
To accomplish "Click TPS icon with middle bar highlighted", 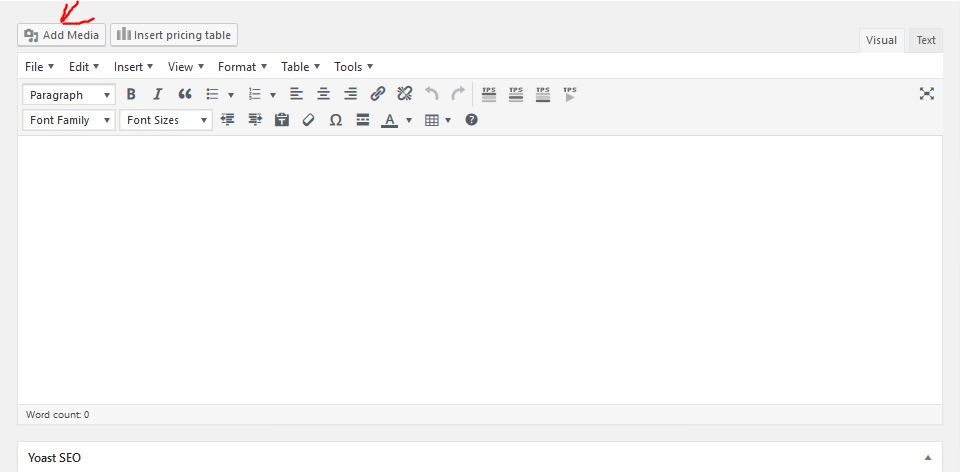I will [x=516, y=94].
